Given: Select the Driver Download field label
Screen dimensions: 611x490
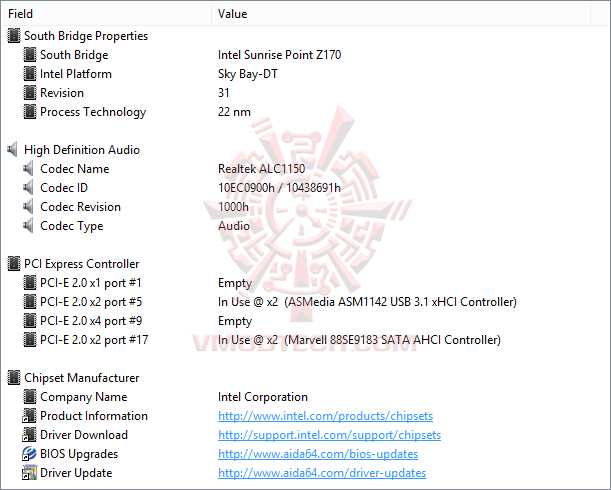Looking at the screenshot, I should pyautogui.click(x=84, y=435).
